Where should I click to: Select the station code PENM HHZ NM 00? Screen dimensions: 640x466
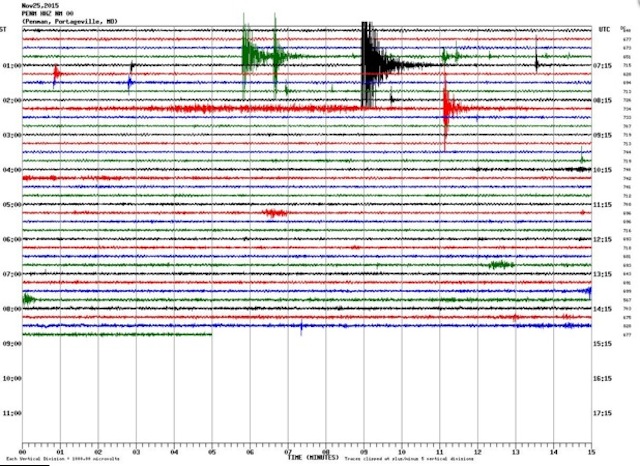click(47, 13)
